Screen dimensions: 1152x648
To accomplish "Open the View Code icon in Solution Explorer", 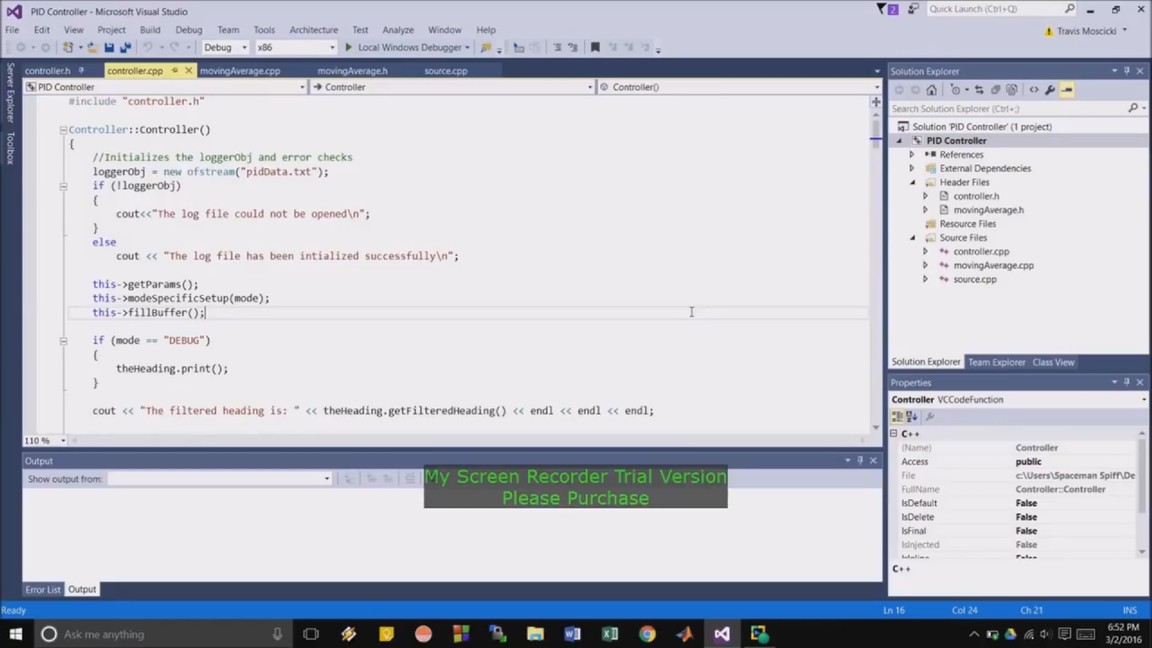I will (1034, 90).
